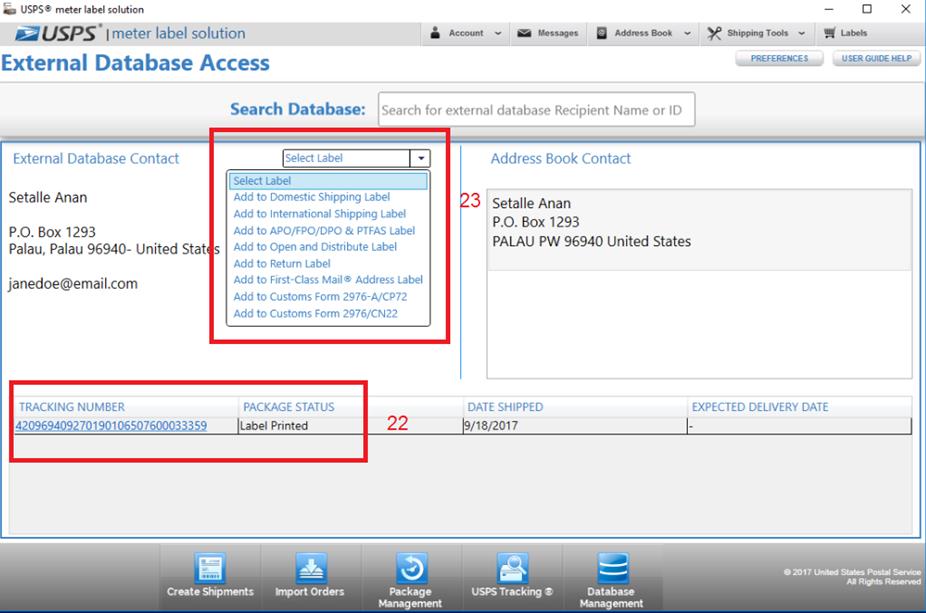Choose Add to Customs Form 2976/CN22
The width and height of the screenshot is (926, 613).
(x=315, y=314)
